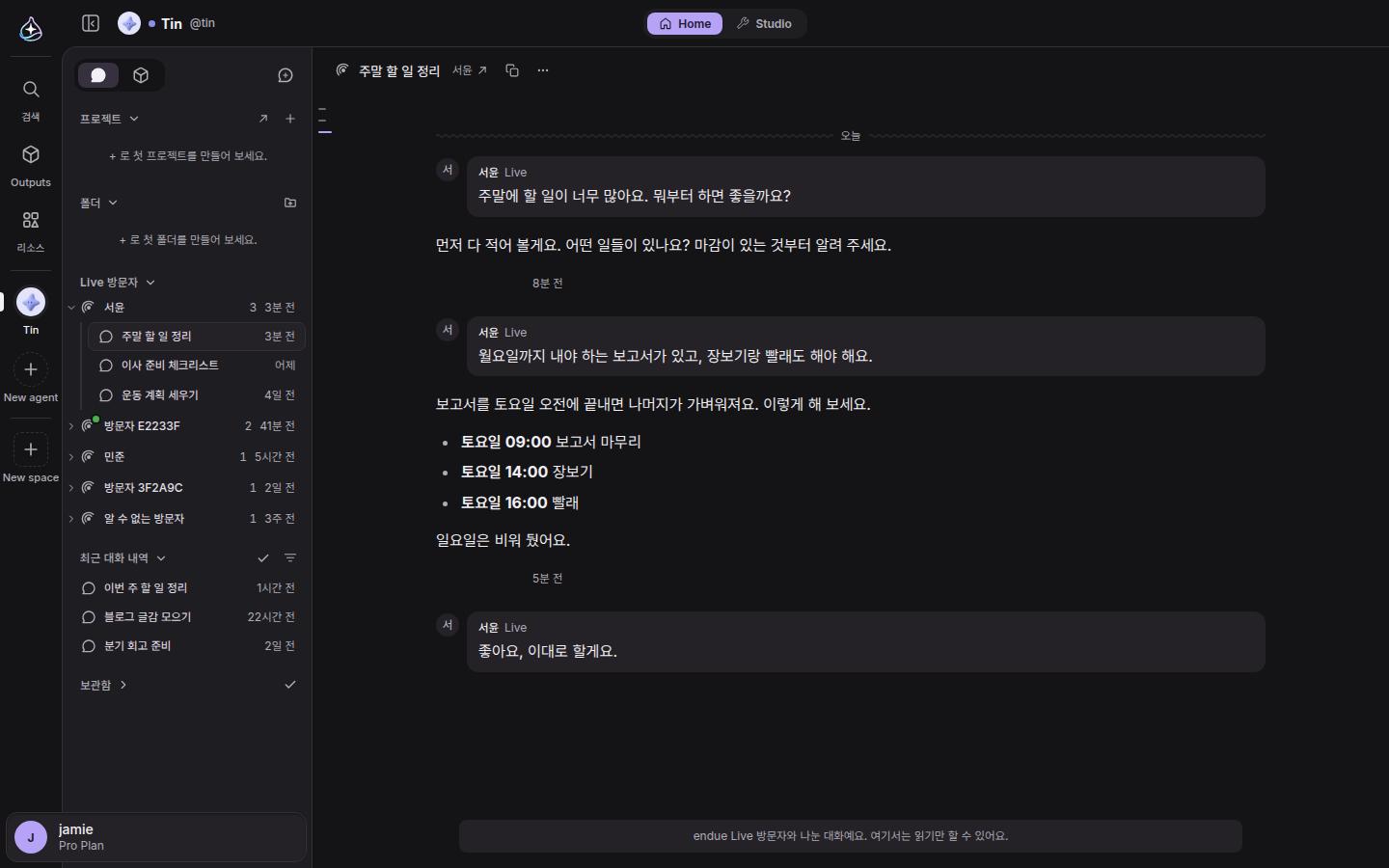Image resolution: width=1389 pixels, height=868 pixels.
Task: Switch to the Studio tab
Action: pyautogui.click(x=765, y=23)
